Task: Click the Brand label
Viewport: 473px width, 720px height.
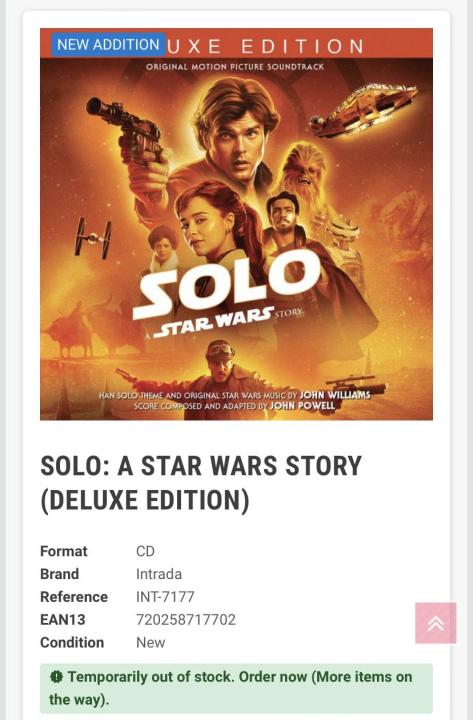Action: coord(60,574)
